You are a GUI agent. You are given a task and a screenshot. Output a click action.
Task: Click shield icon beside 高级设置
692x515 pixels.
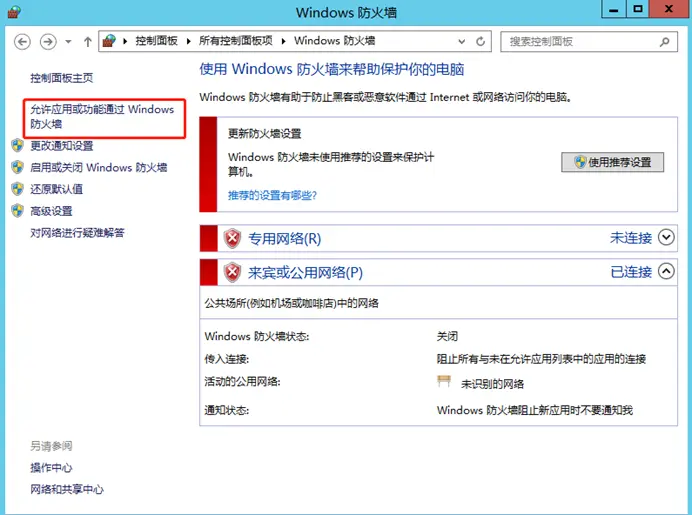click(18, 211)
